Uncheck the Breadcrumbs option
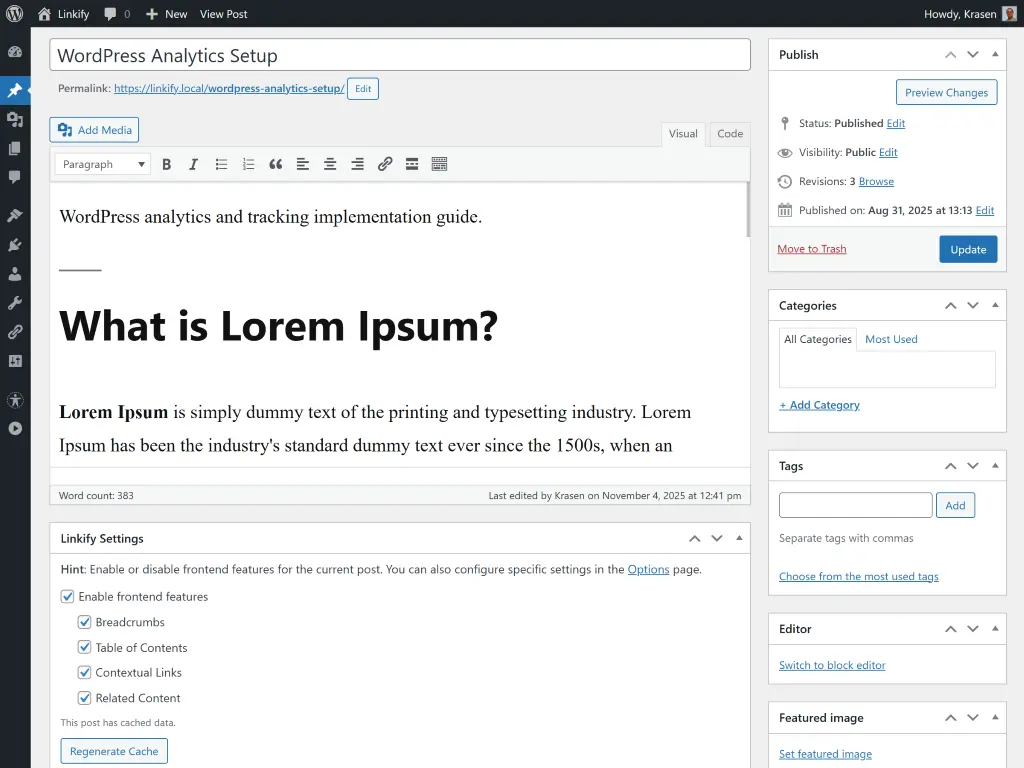The width and height of the screenshot is (1024, 768). pos(85,622)
